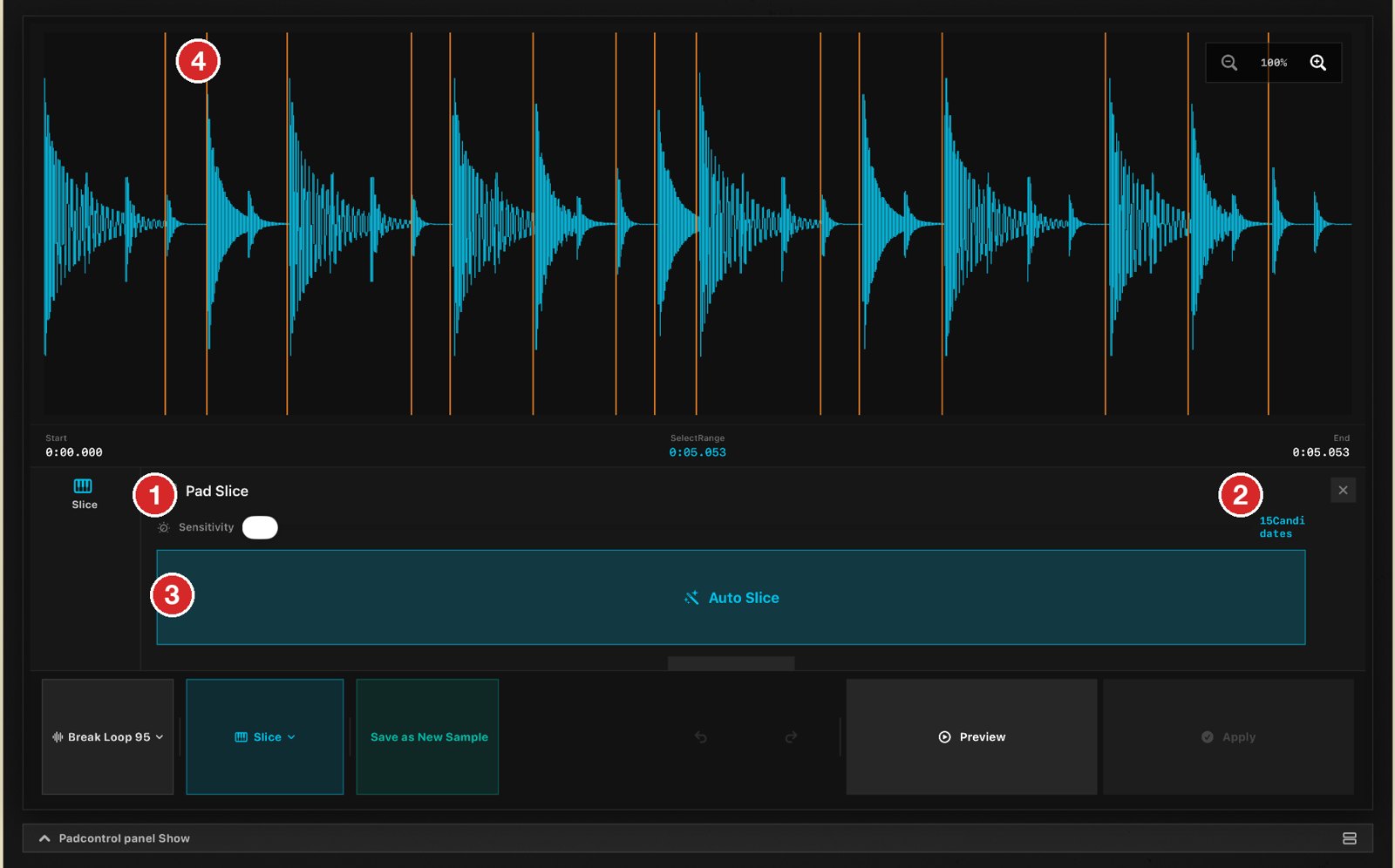Close the Pad Slice panel
Viewport: 1395px width, 868px height.
pos(1343,491)
